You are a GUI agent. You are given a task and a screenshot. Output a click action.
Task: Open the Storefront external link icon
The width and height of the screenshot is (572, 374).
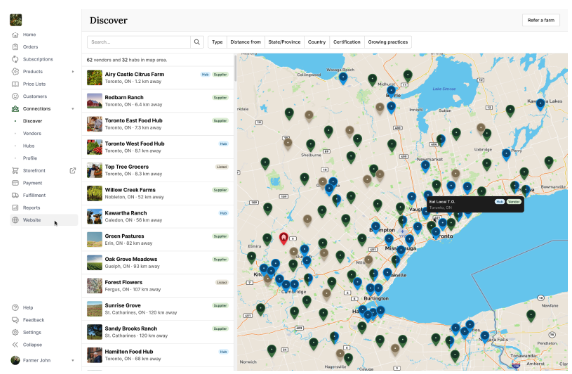pos(73,170)
